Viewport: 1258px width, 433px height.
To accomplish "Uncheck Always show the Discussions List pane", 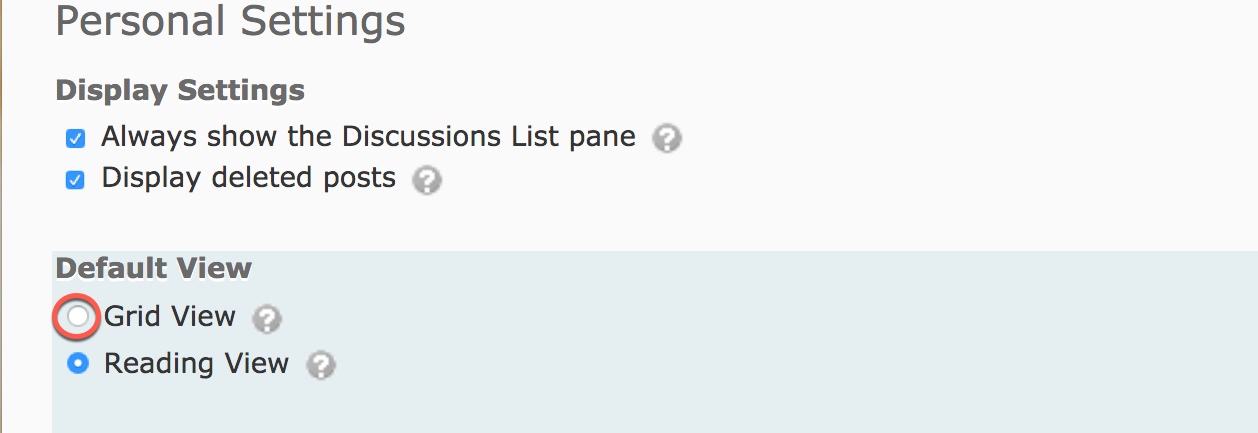I will (x=75, y=138).
